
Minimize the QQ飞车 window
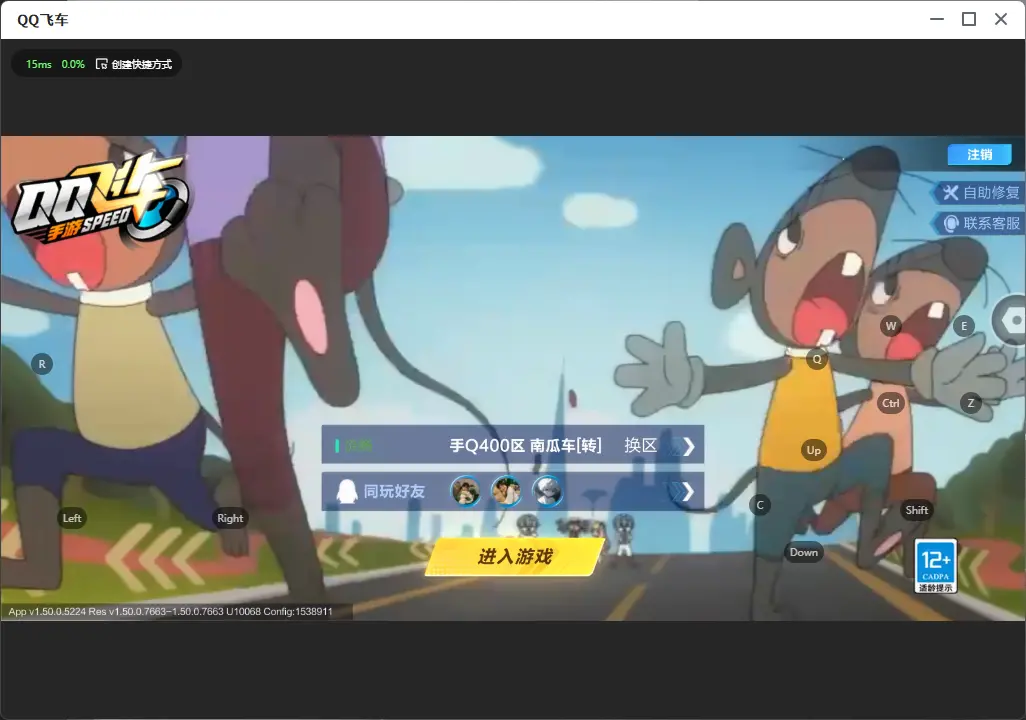point(937,20)
